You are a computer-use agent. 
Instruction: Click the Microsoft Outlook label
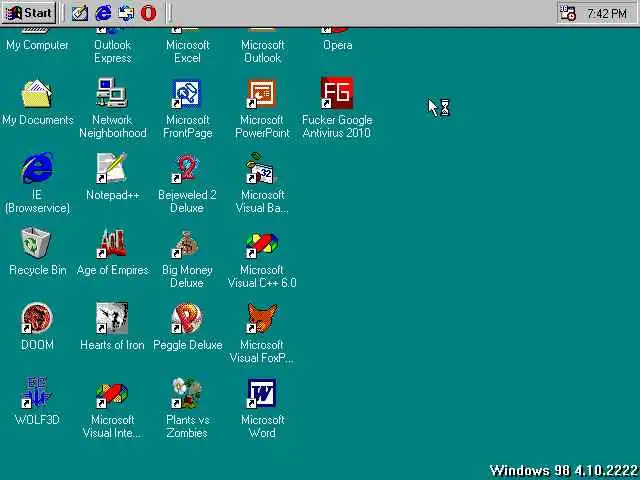point(262,51)
